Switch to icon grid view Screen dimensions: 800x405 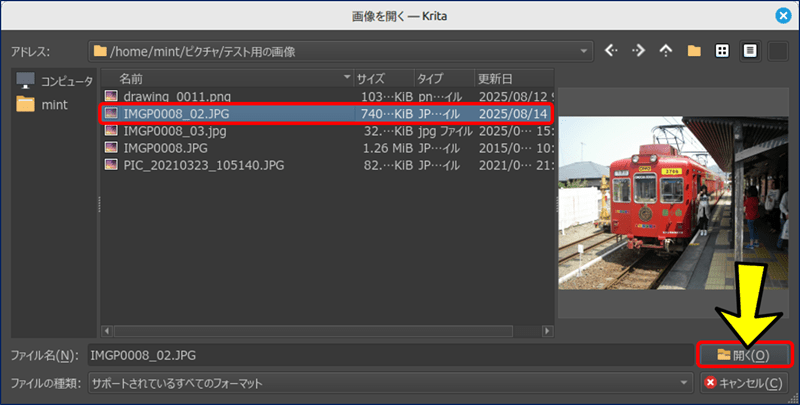pyautogui.click(x=721, y=50)
